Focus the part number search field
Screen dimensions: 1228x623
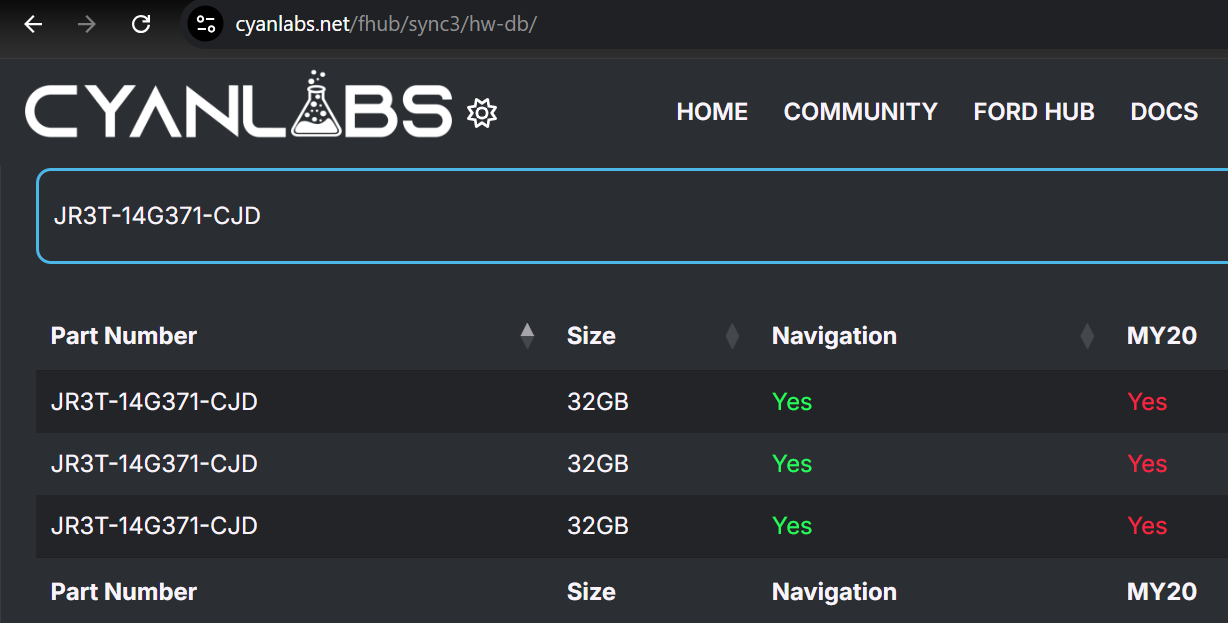coord(600,216)
